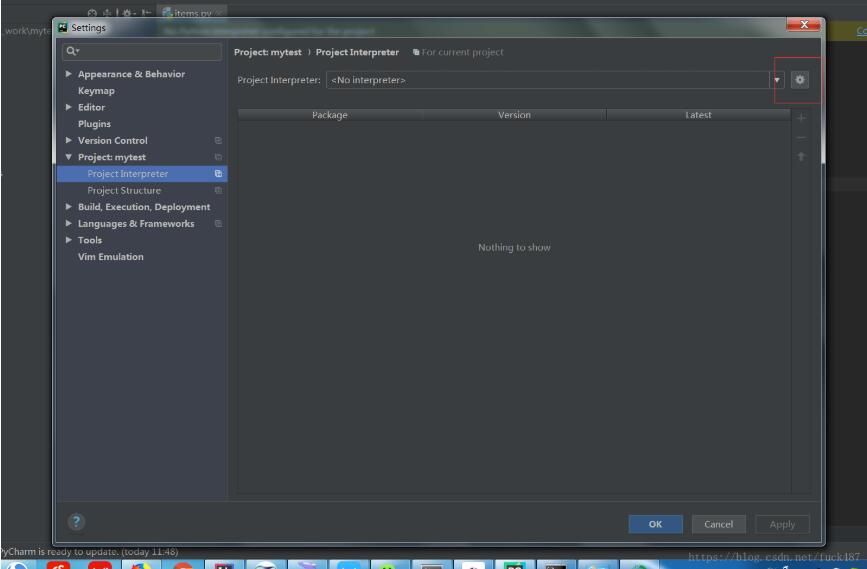Click project-level icon beside Version Control
This screenshot has width=867, height=569.
pyautogui.click(x=218, y=140)
